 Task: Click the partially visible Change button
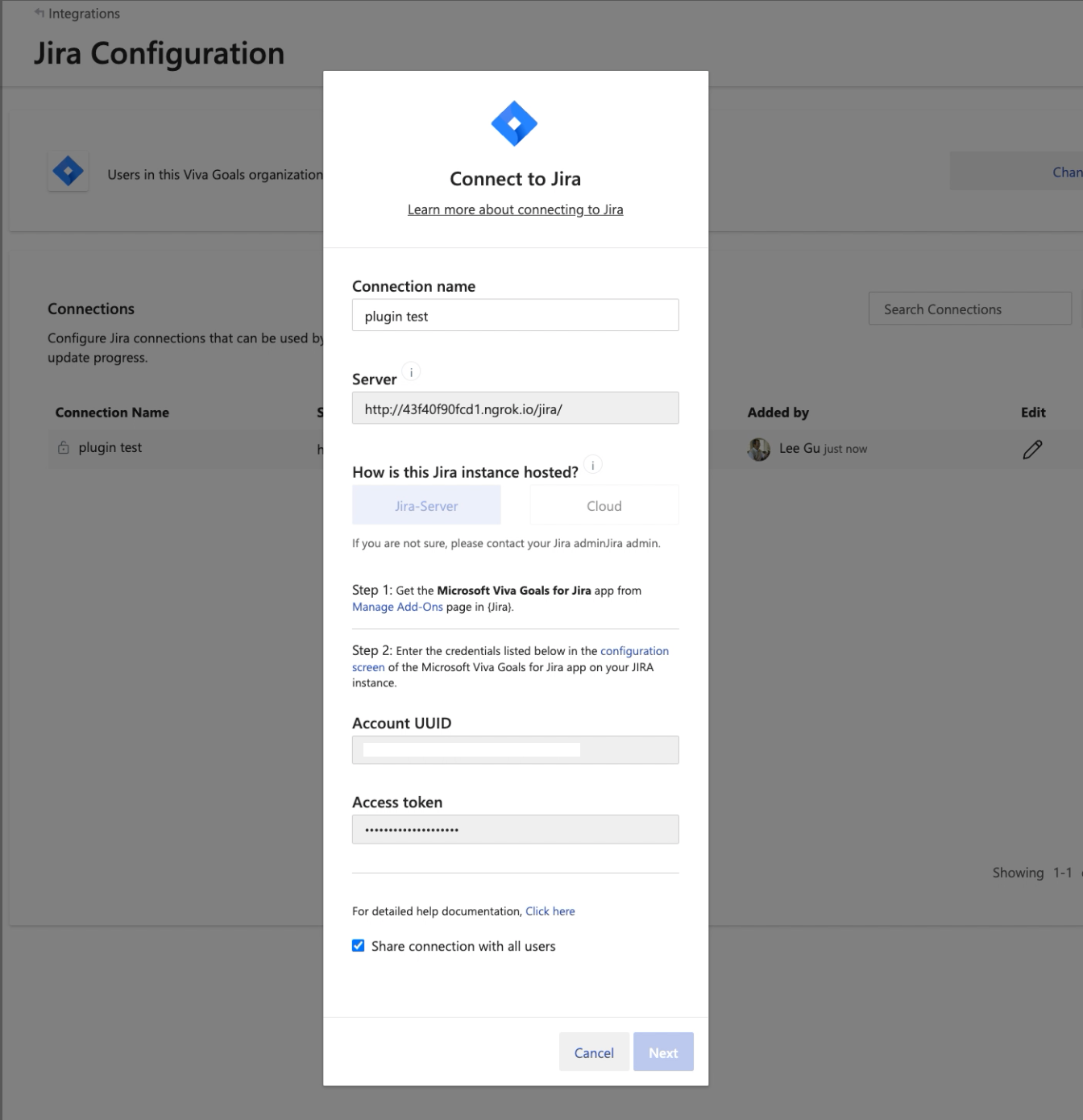(x=1016, y=171)
